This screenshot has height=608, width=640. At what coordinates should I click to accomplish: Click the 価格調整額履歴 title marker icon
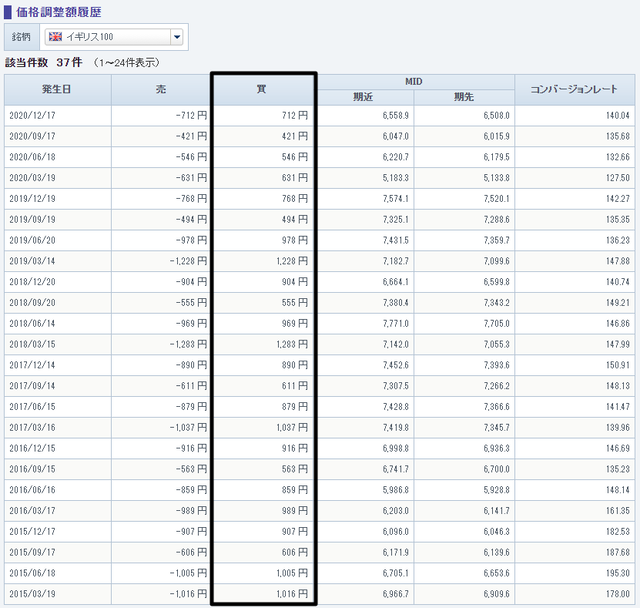7,12
